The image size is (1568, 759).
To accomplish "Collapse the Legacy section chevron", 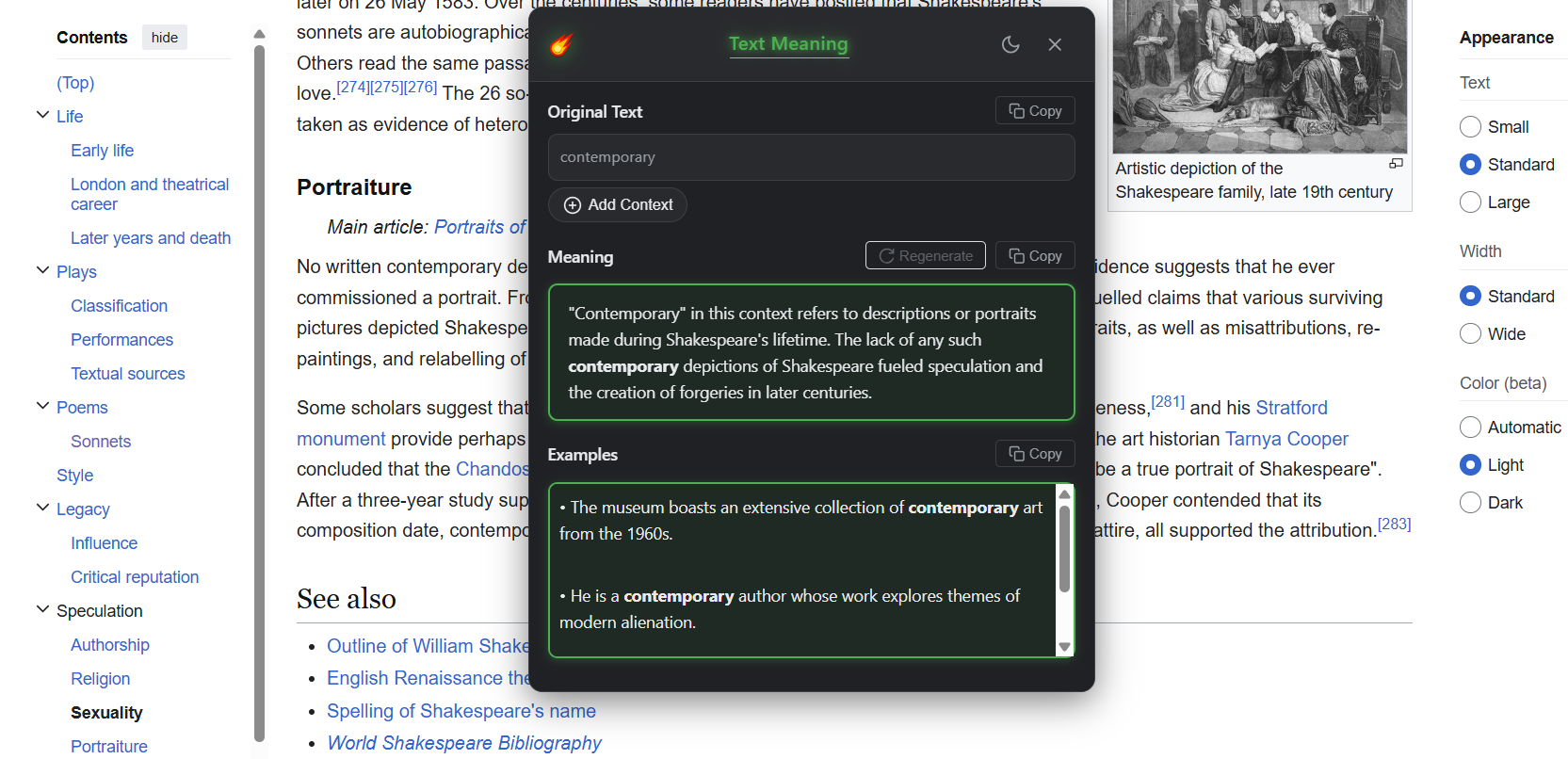I will (42, 508).
